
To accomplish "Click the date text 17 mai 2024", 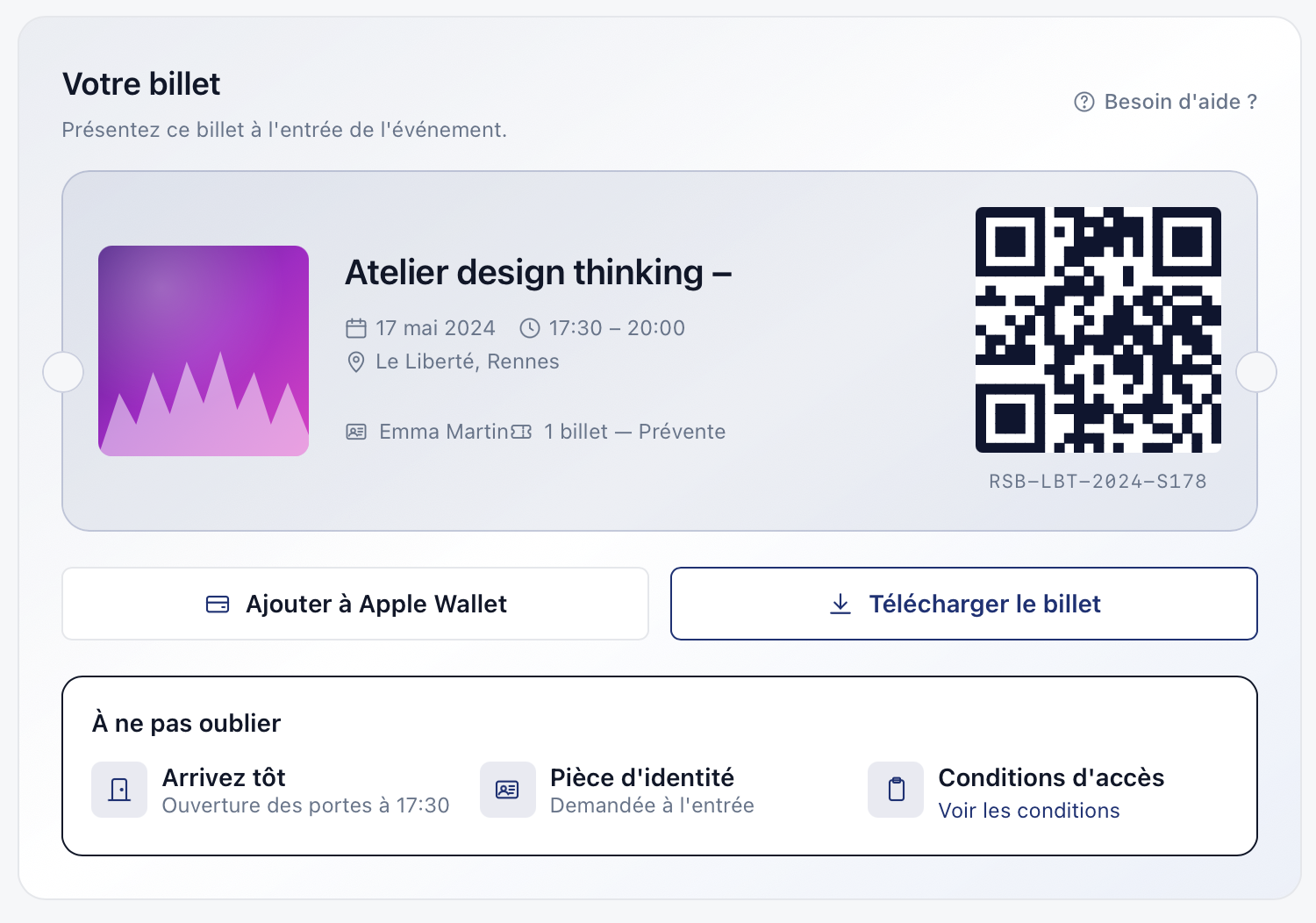I will click(x=435, y=328).
